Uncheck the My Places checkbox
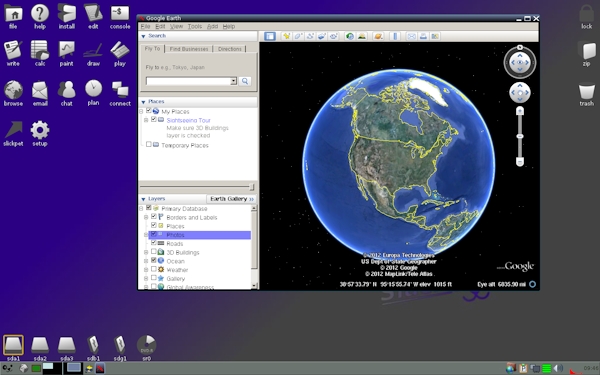The width and height of the screenshot is (600, 375). (149, 111)
